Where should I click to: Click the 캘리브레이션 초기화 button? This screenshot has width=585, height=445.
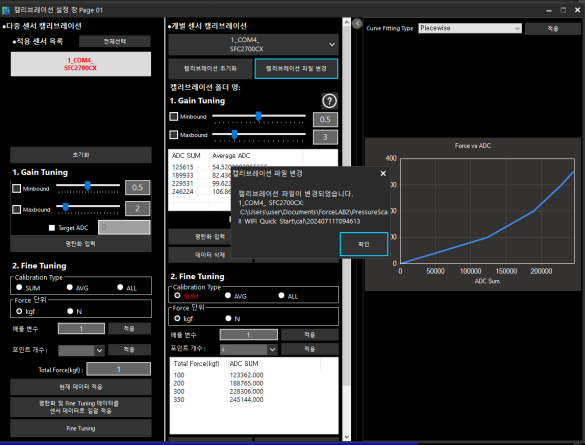click(x=210, y=69)
